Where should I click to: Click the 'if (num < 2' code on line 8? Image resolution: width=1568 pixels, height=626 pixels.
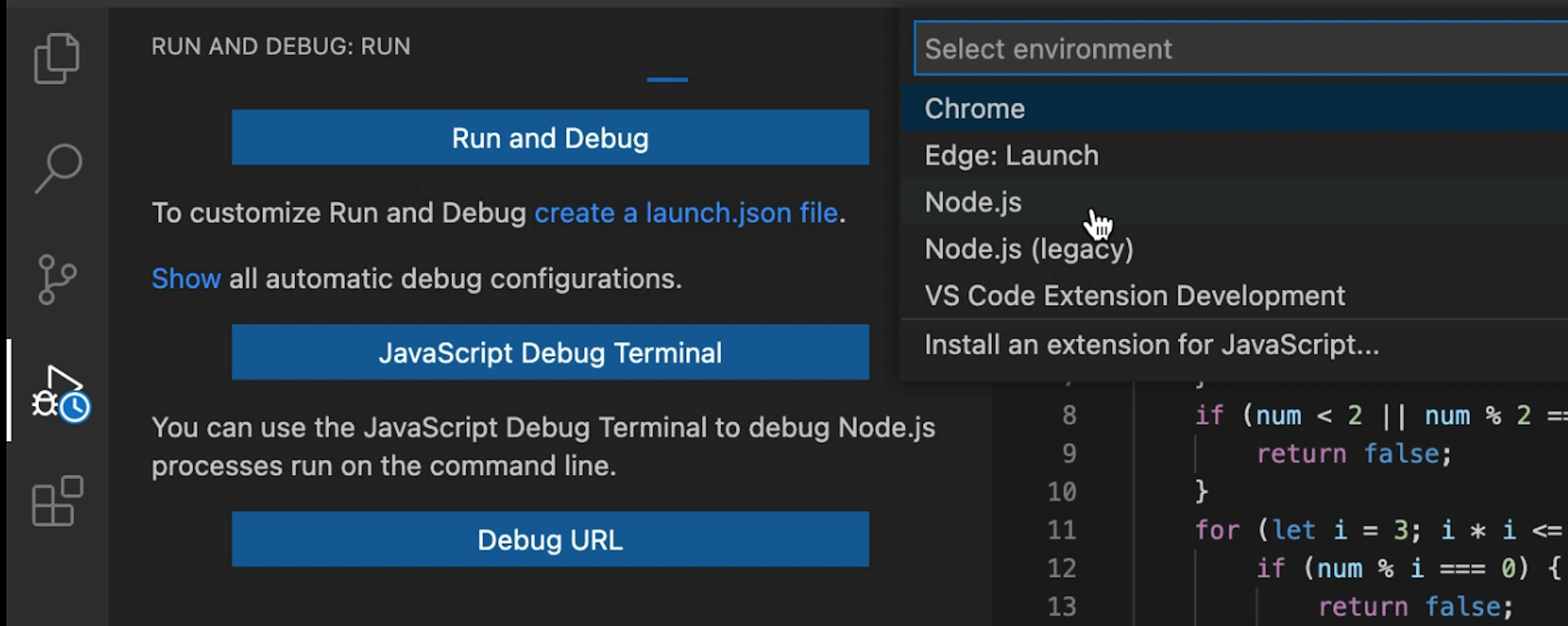[x=1279, y=415]
